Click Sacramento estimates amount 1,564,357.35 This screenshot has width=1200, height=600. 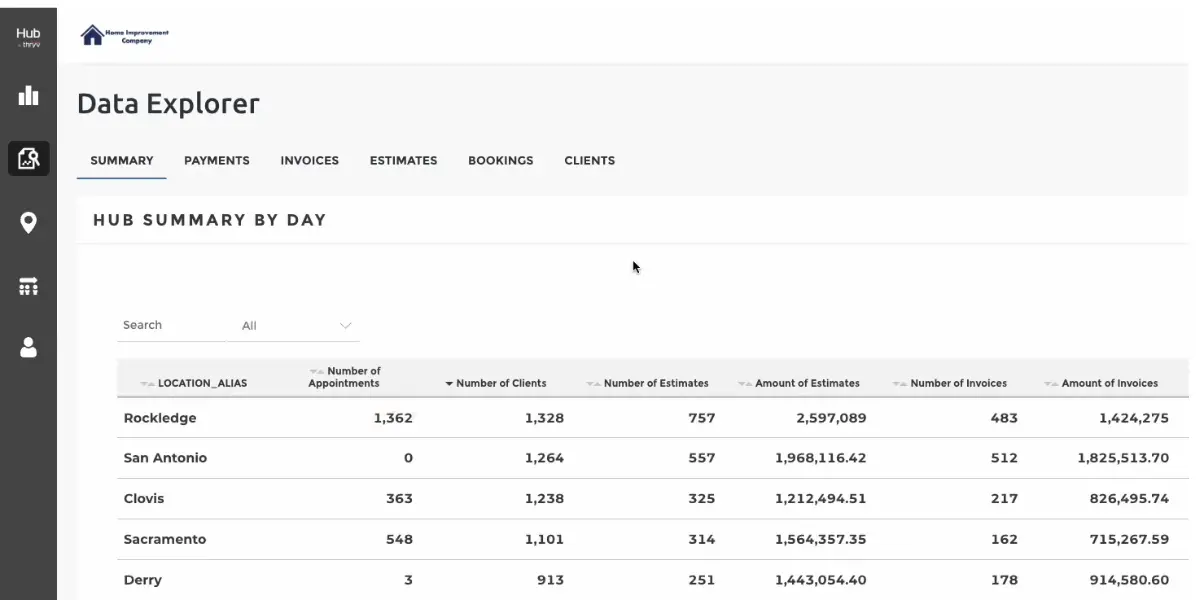(821, 540)
